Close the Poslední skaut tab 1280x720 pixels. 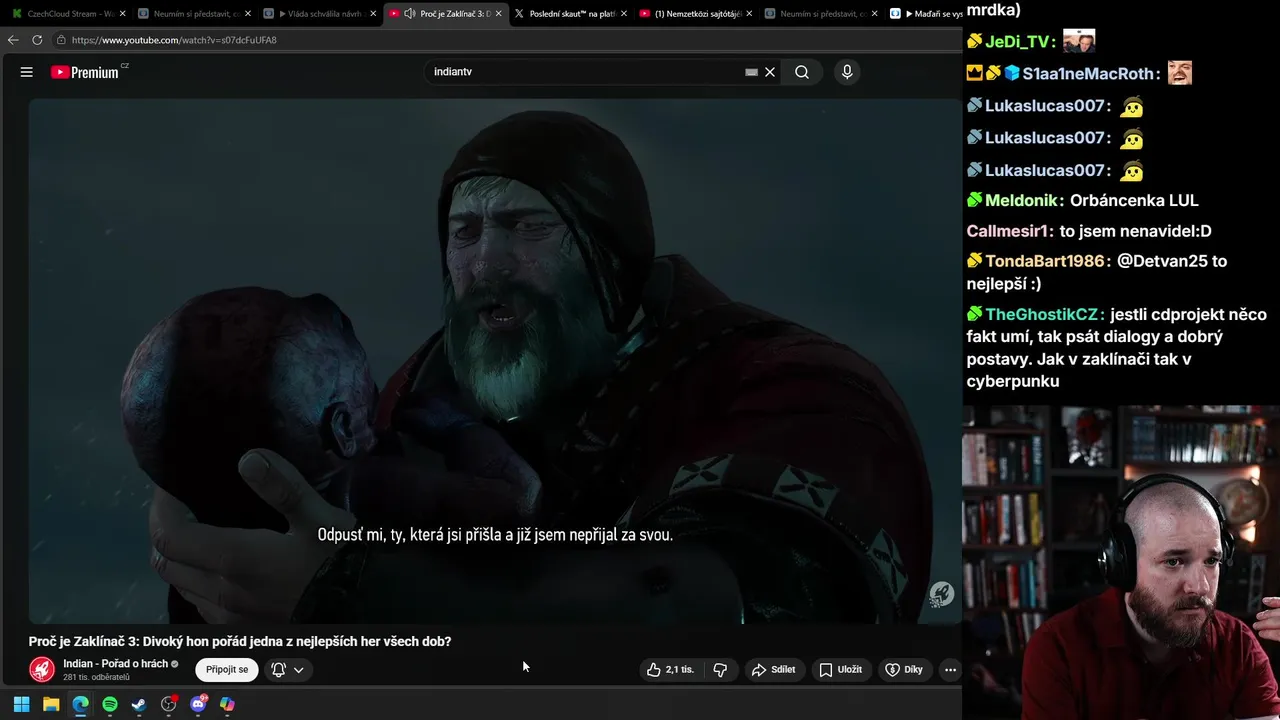(x=624, y=14)
